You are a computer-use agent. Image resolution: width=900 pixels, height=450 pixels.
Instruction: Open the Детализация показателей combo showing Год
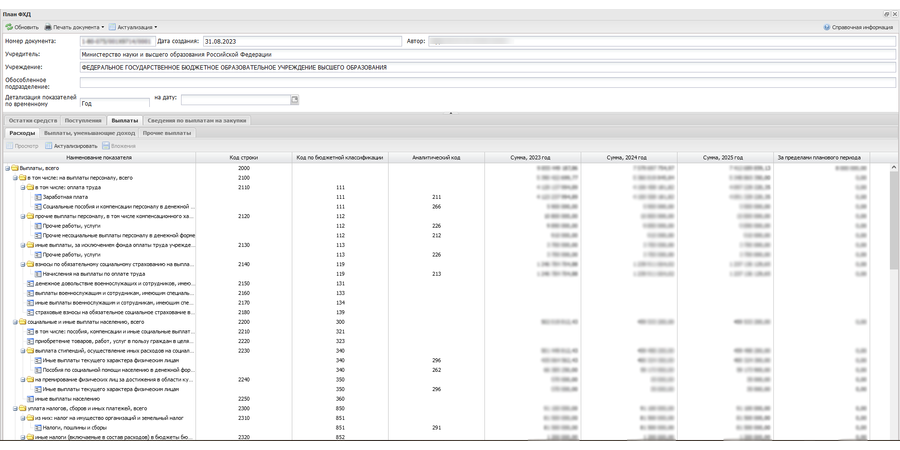[x=115, y=103]
